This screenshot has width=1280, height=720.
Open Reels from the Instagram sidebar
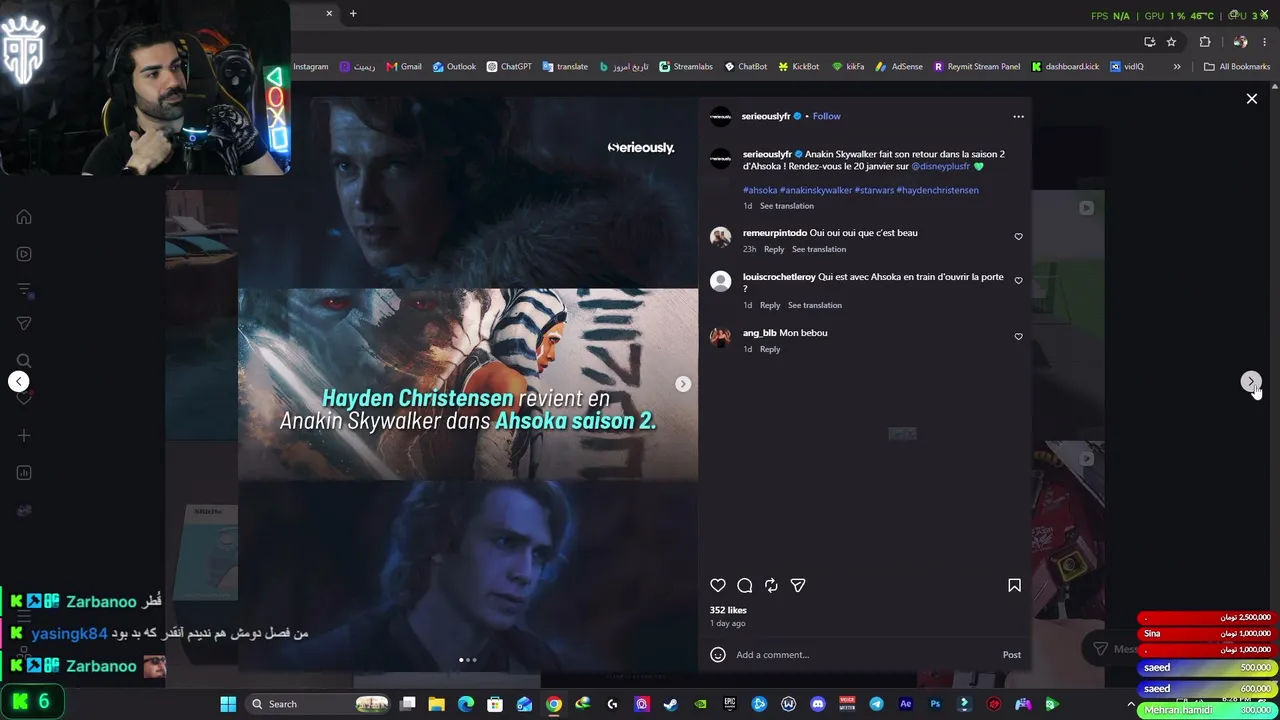24,254
